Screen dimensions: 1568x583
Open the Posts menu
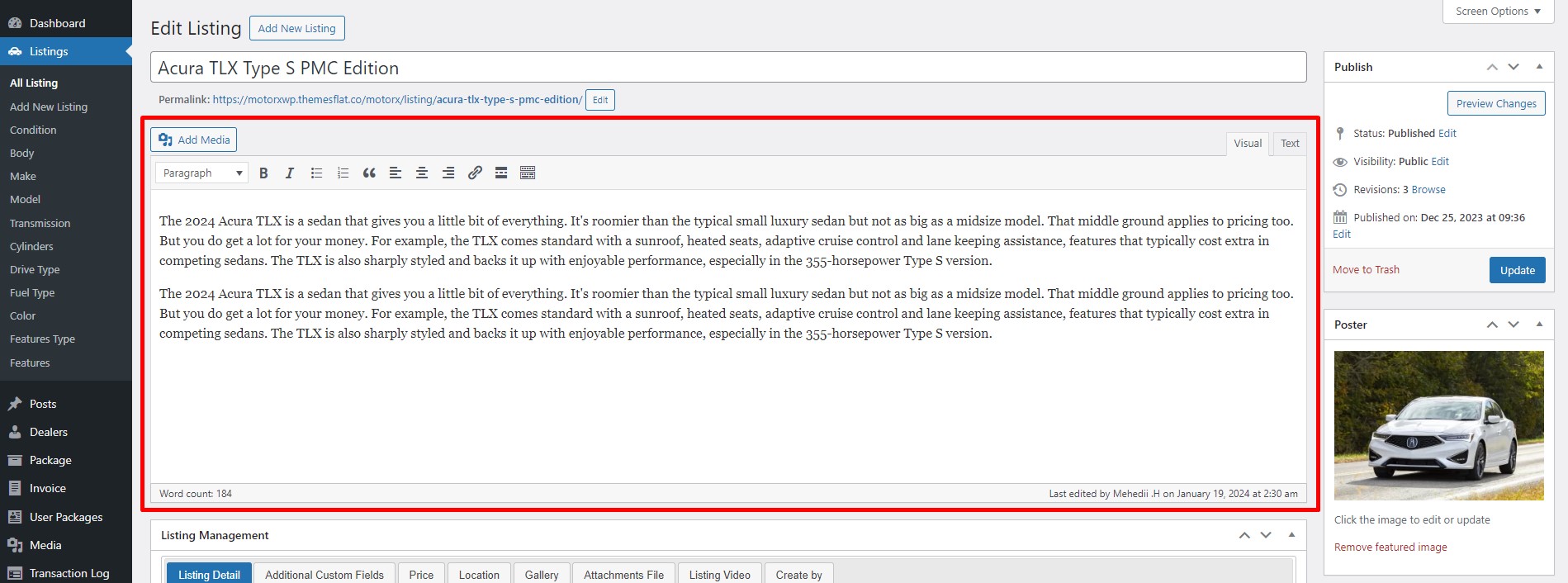66,404
